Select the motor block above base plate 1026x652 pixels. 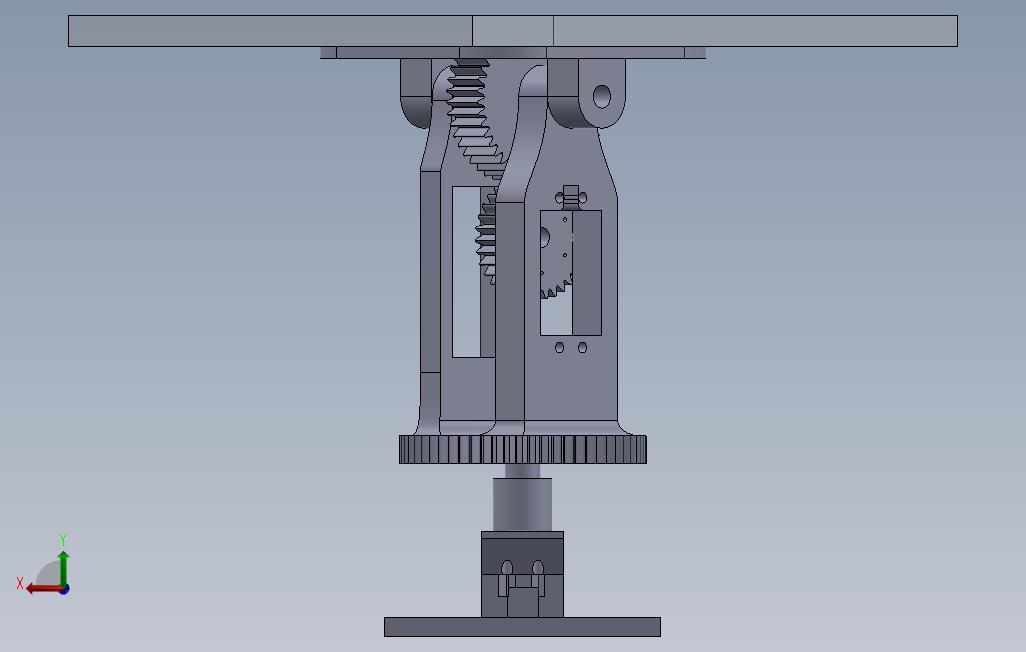(x=522, y=574)
